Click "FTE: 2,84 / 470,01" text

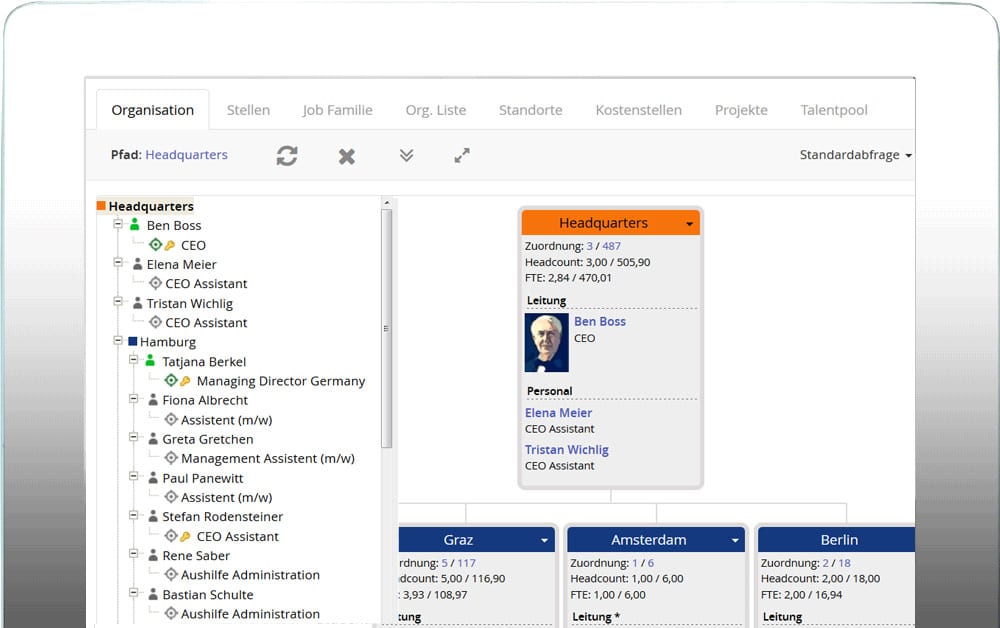pos(568,277)
